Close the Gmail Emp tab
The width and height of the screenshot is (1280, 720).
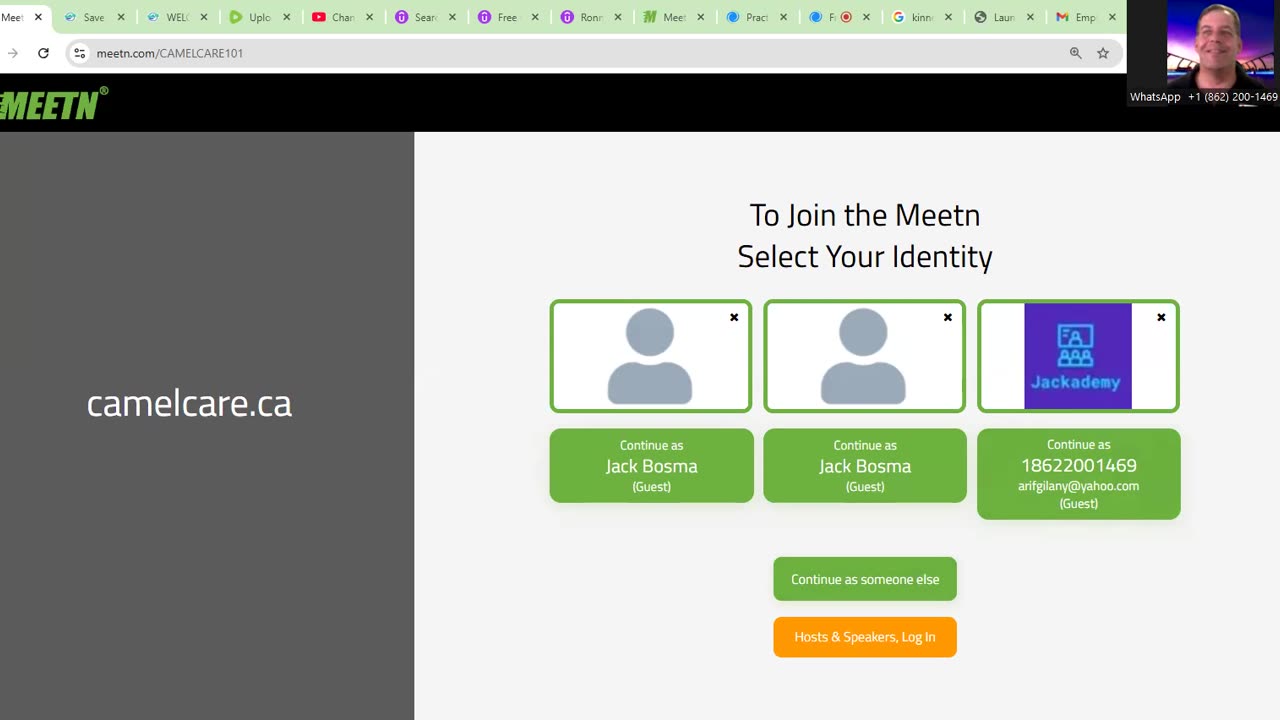pos(1112,17)
